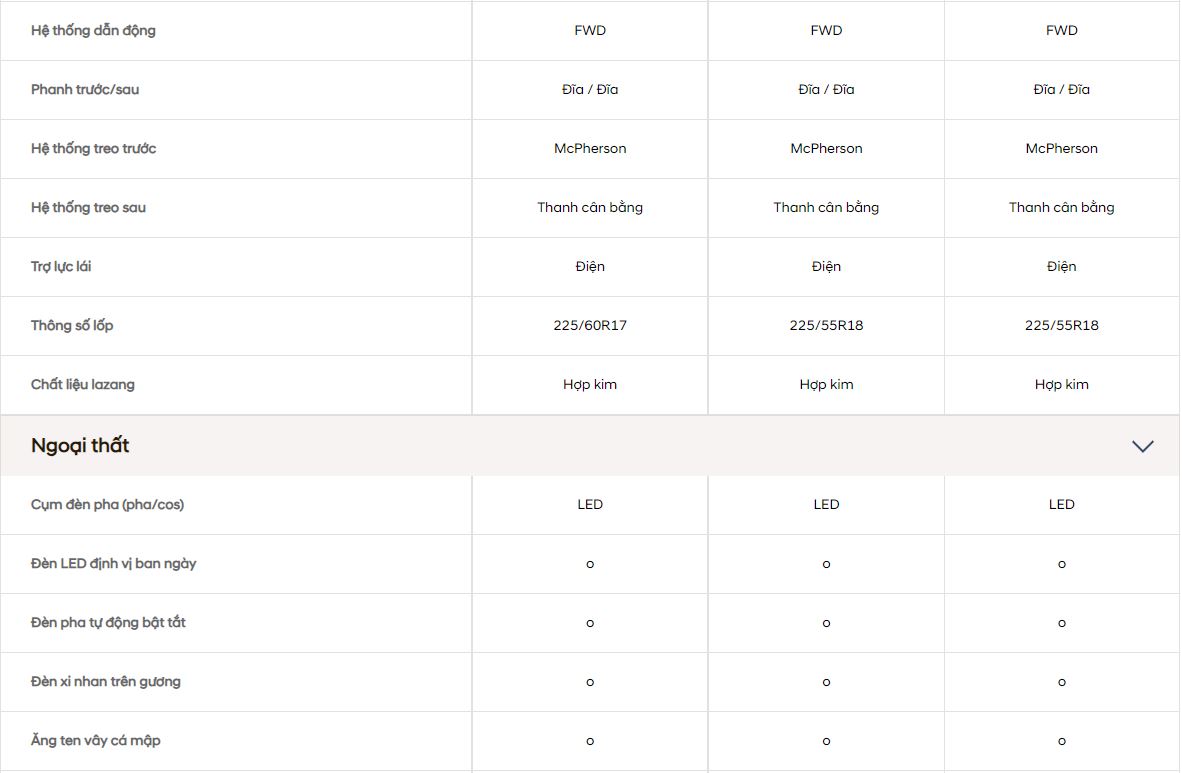
Task: Click the Hệ thống treo sau label
Action: click(88, 207)
